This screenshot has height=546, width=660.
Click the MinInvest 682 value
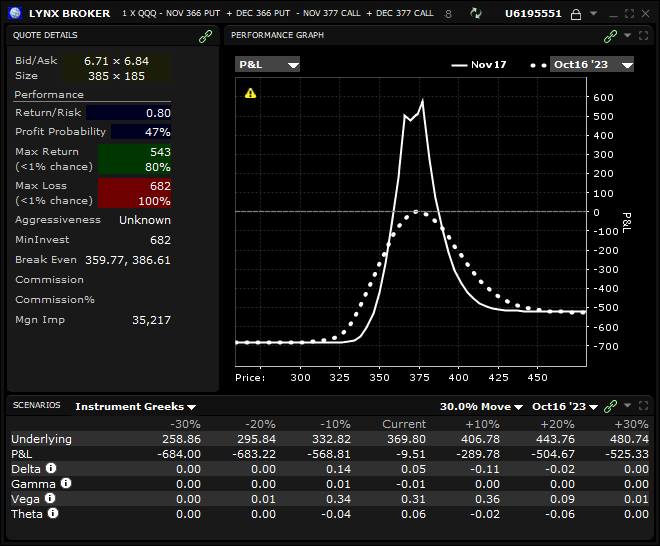pyautogui.click(x=160, y=240)
